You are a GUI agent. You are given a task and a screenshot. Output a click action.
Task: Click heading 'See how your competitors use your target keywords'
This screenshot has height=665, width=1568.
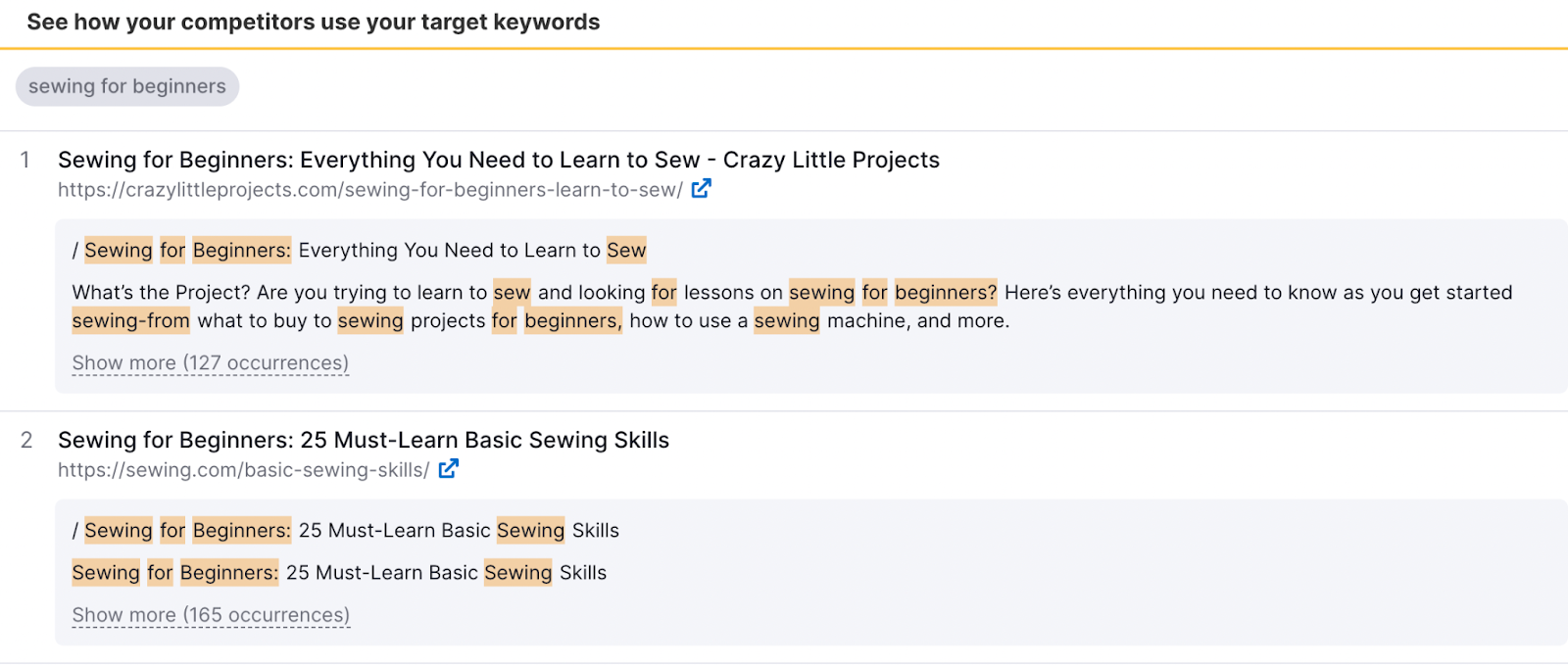coord(314,22)
